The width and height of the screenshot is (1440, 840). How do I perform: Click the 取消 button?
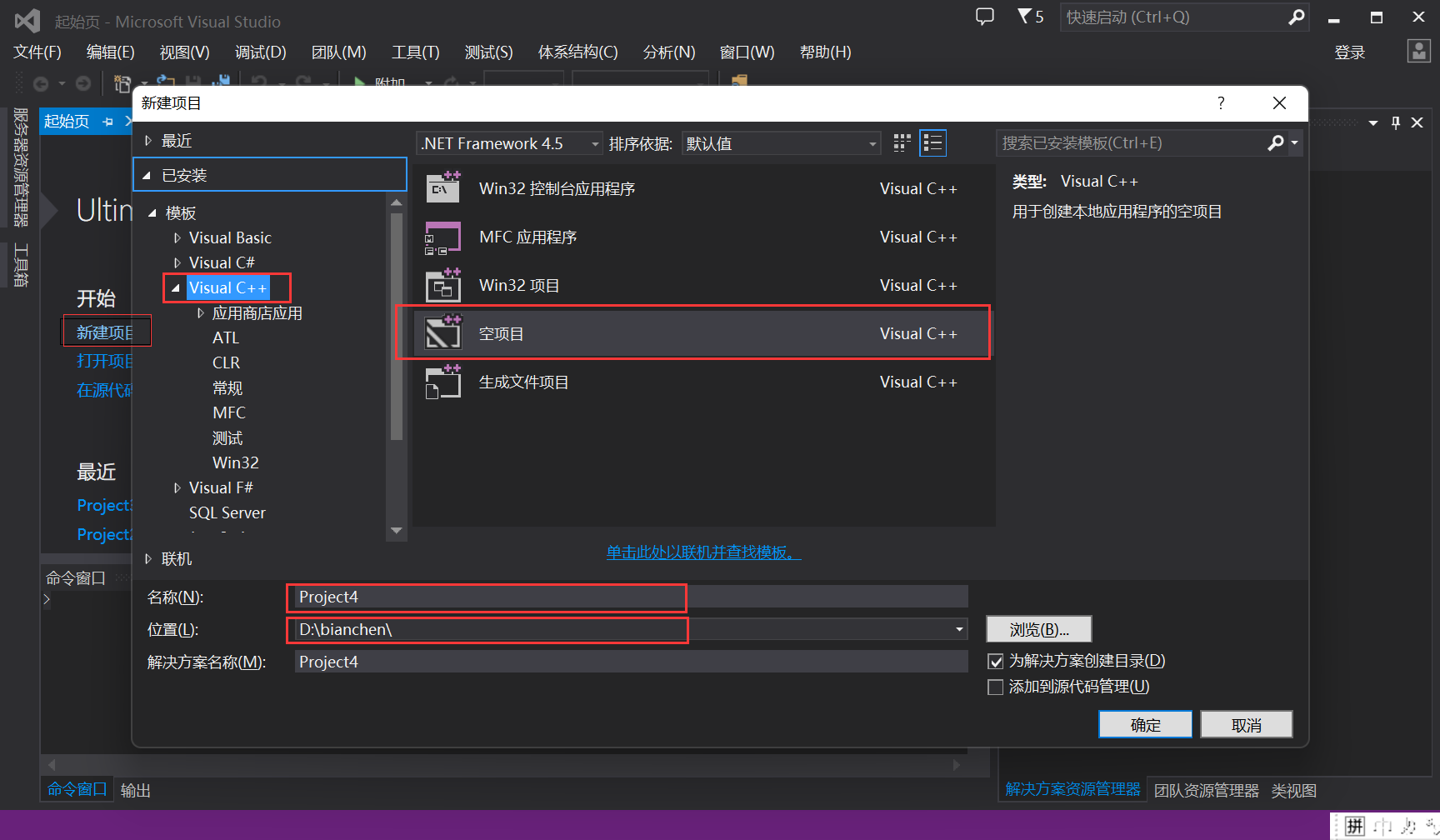[1247, 725]
